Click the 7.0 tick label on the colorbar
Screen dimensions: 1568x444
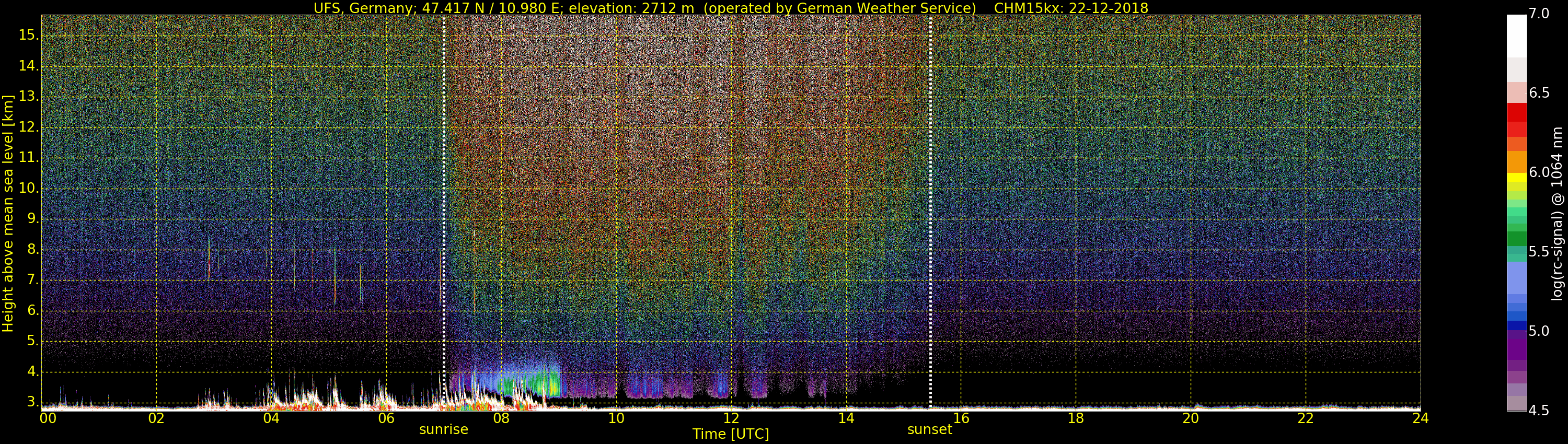point(1539,14)
